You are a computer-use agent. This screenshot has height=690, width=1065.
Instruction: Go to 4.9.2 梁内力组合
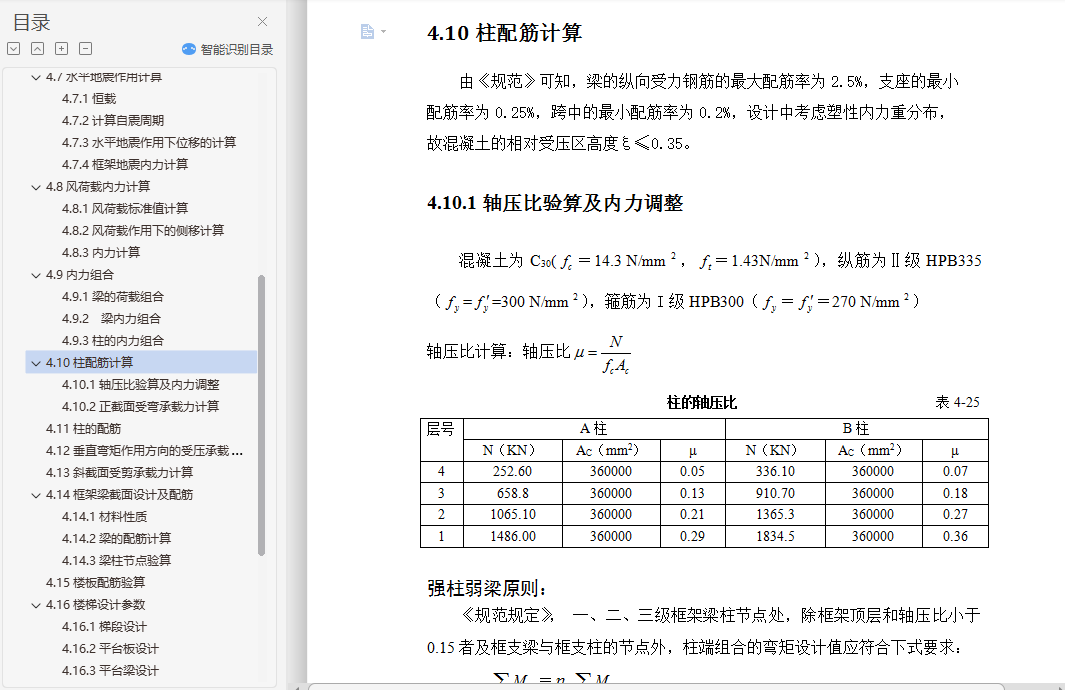pyautogui.click(x=111, y=319)
